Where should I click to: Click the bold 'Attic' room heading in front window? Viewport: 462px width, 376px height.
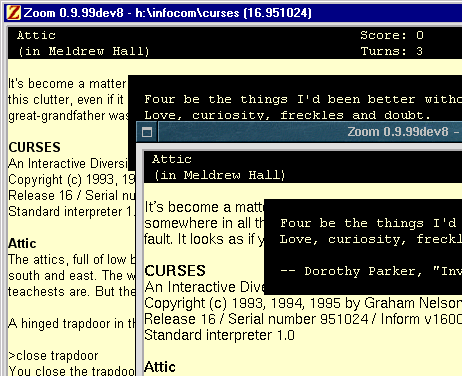tap(160, 367)
